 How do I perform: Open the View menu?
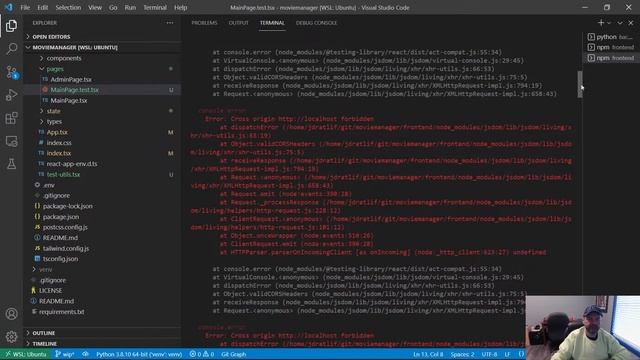(x=95, y=7)
